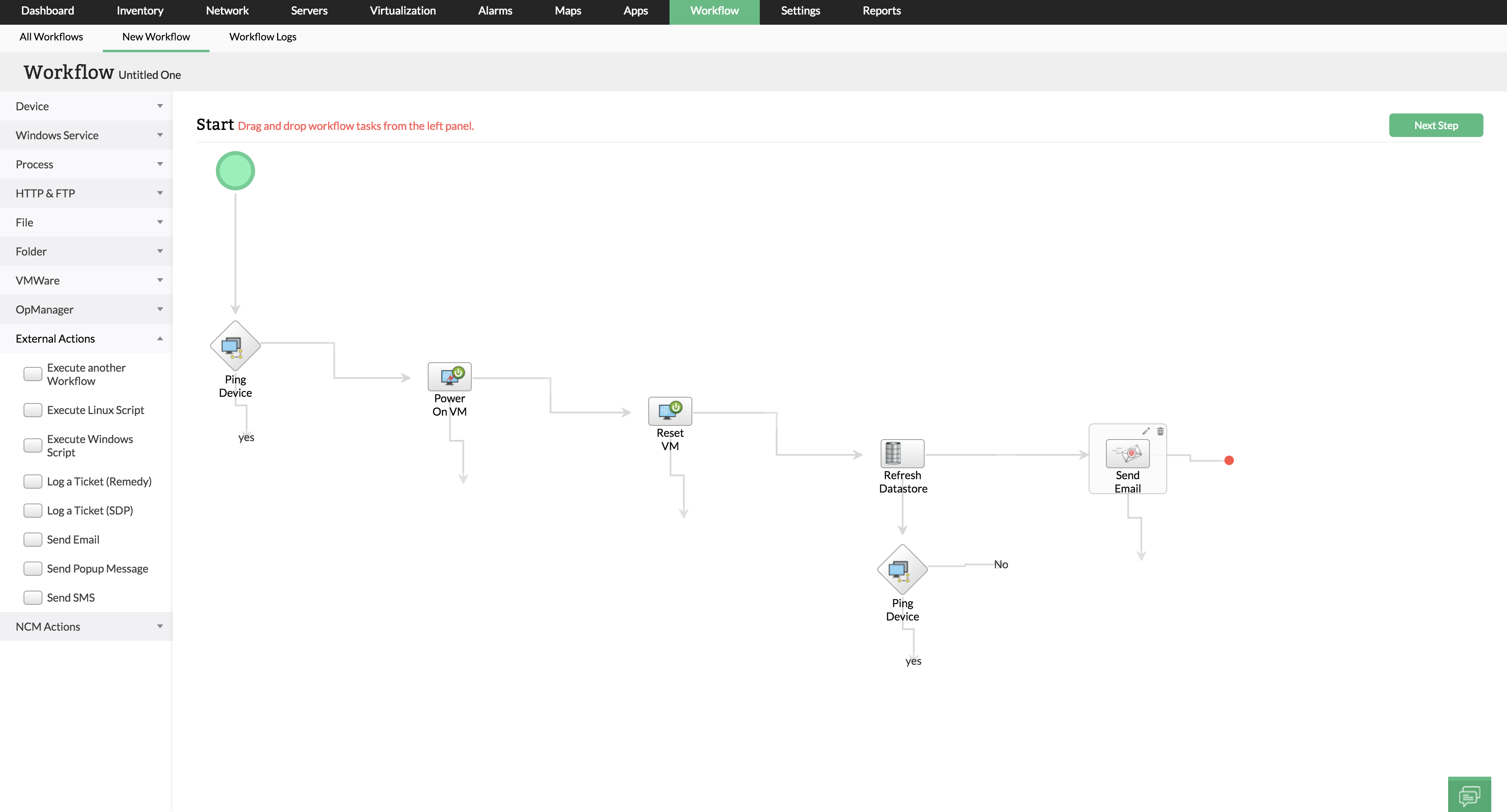Screen dimensions: 1507x812
Task: Click the Execute Linux Script task box
Action: click(x=33, y=410)
